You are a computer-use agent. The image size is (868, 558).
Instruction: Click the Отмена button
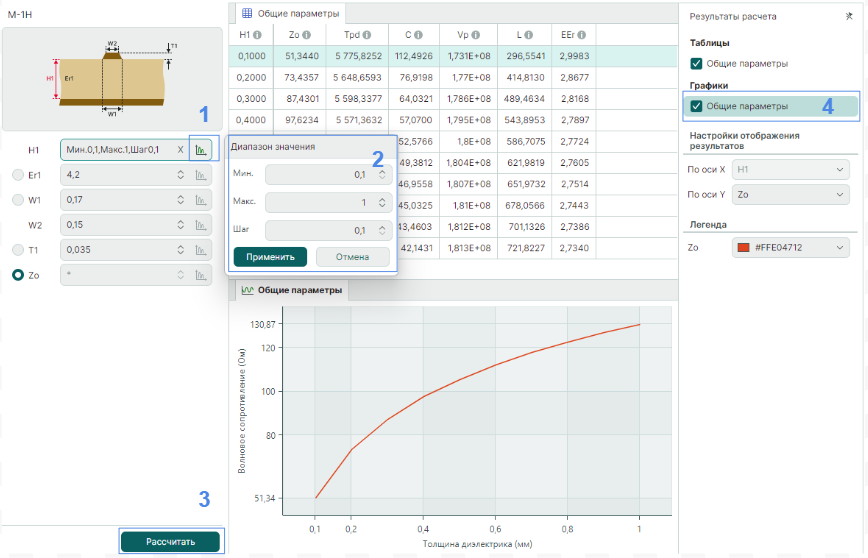pyautogui.click(x=353, y=257)
